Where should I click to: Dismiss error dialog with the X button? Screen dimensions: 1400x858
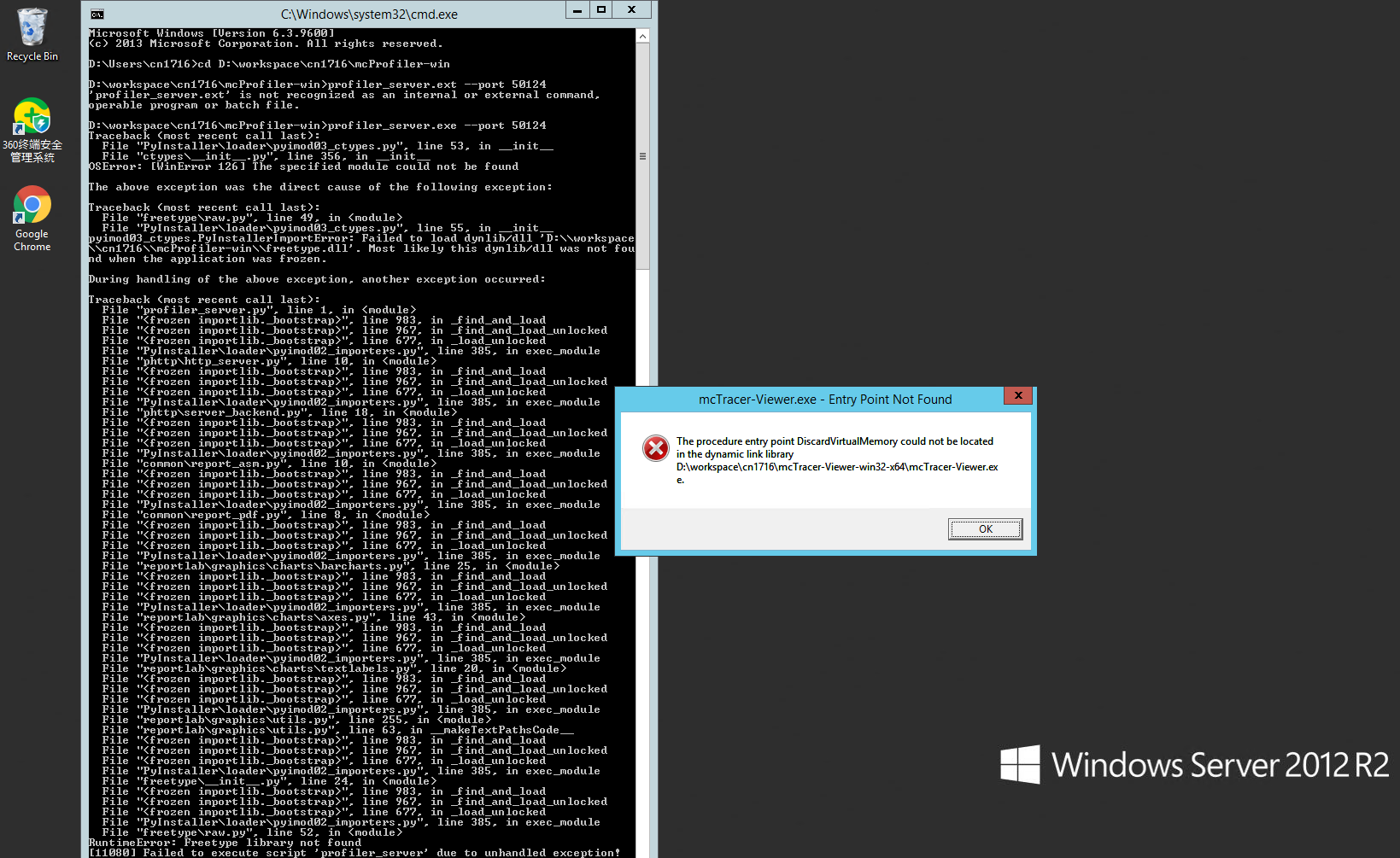pyautogui.click(x=1017, y=395)
